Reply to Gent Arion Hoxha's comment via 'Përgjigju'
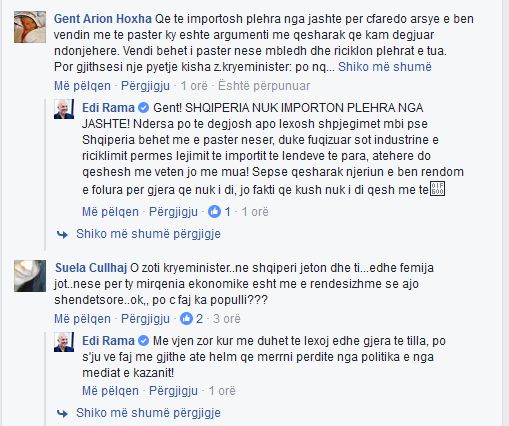This screenshot has width=509, height=426. [145, 86]
